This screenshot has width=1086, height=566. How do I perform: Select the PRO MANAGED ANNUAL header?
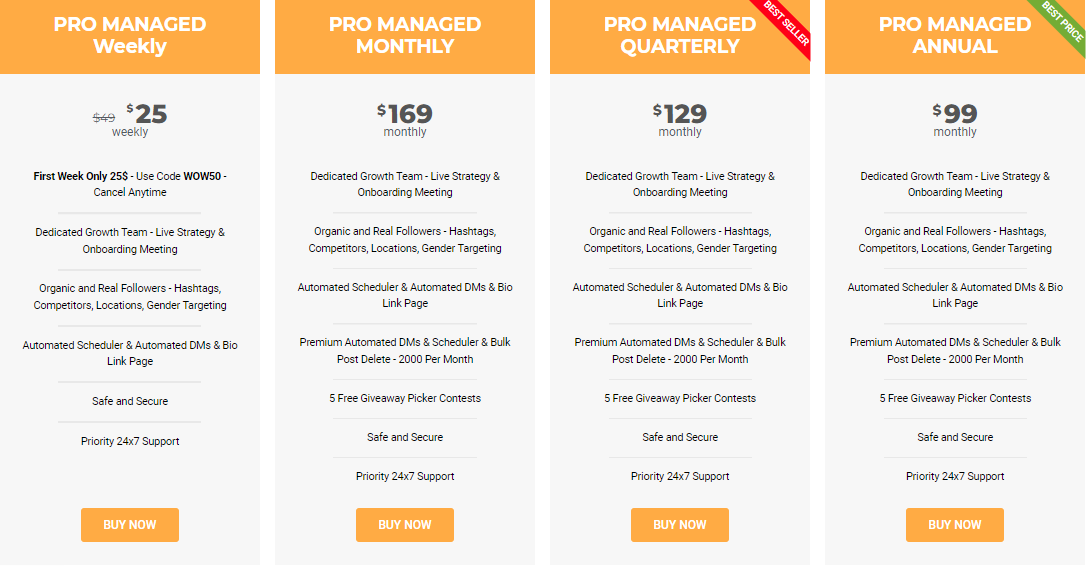click(x=955, y=36)
